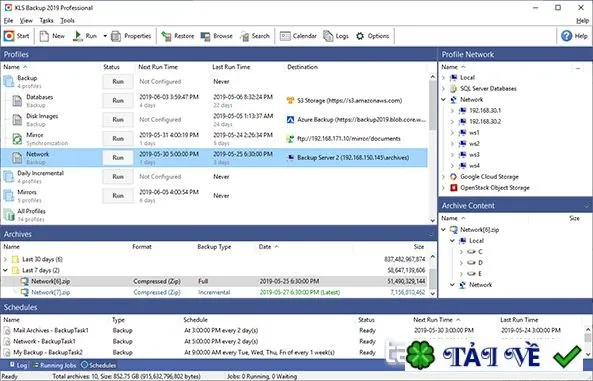Select the My Backup - BackupTask2 schedule
Screen dimensions: 593x381
click(48, 352)
